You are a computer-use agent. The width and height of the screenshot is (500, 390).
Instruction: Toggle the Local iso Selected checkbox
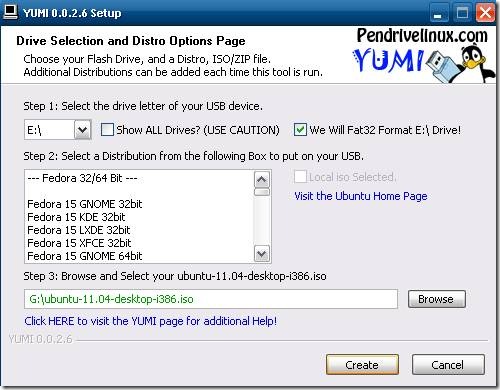coord(300,177)
